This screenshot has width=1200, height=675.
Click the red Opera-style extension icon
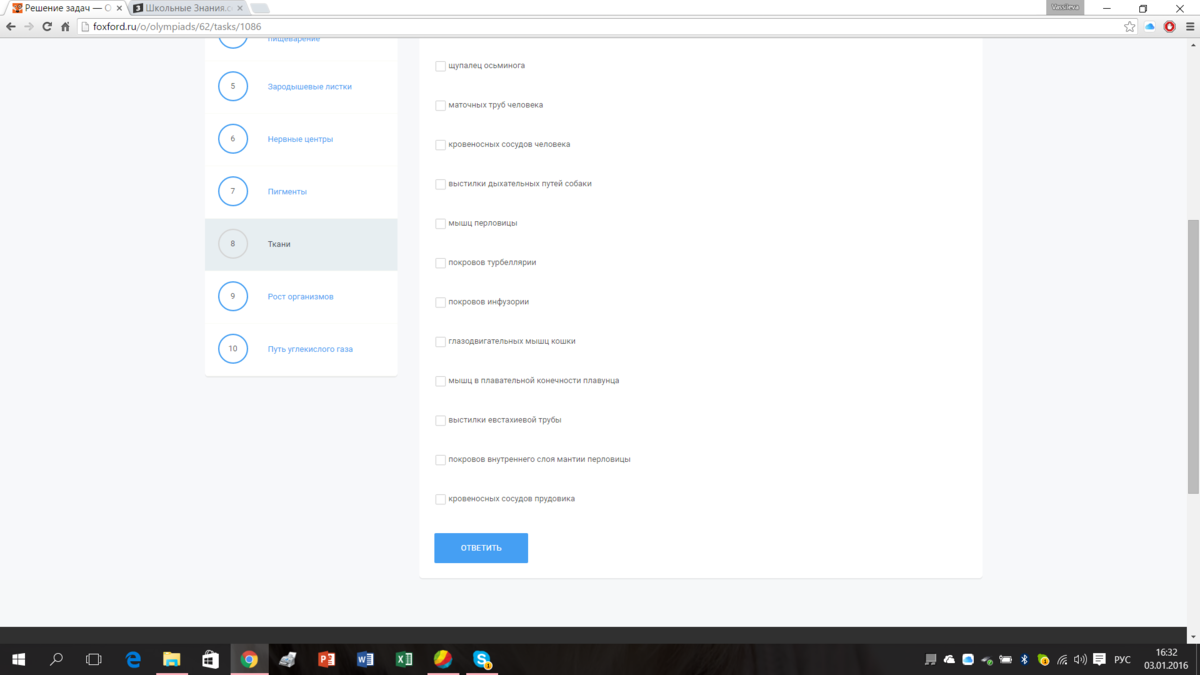click(x=1169, y=27)
